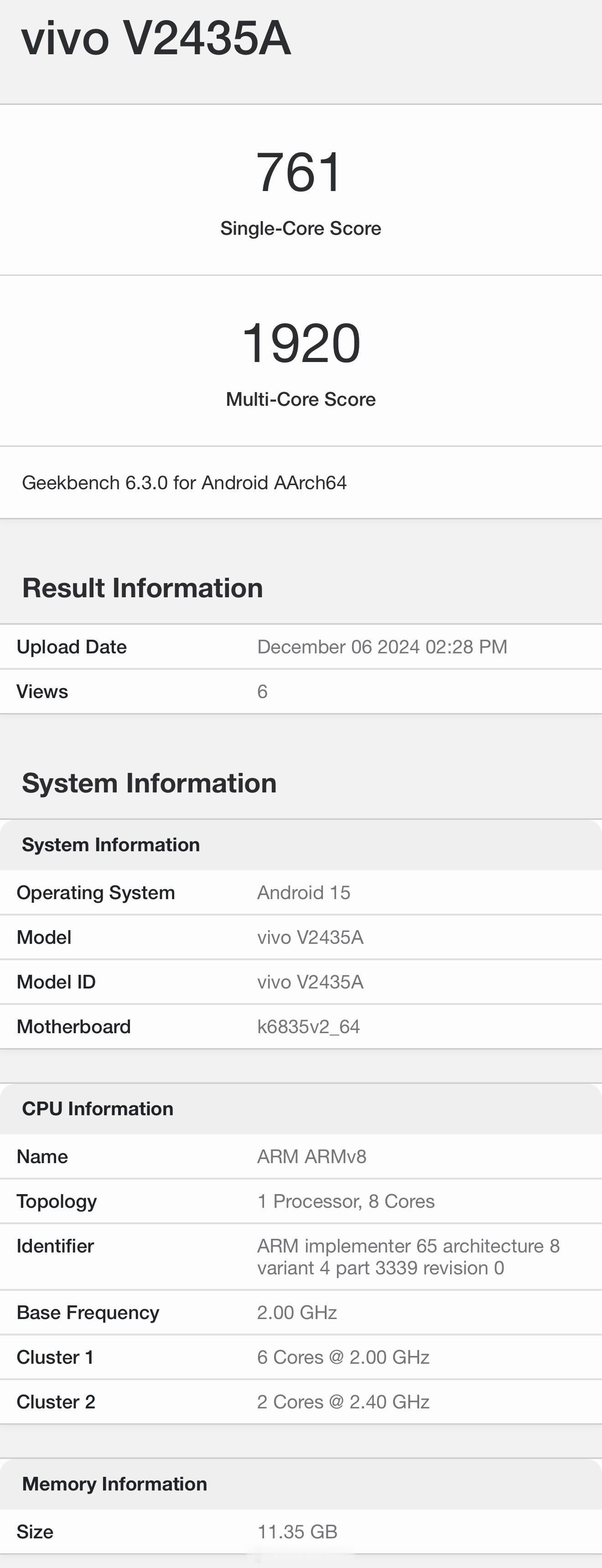Select the 761 single-core score number
This screenshot has width=602, height=1568.
pos(300,172)
